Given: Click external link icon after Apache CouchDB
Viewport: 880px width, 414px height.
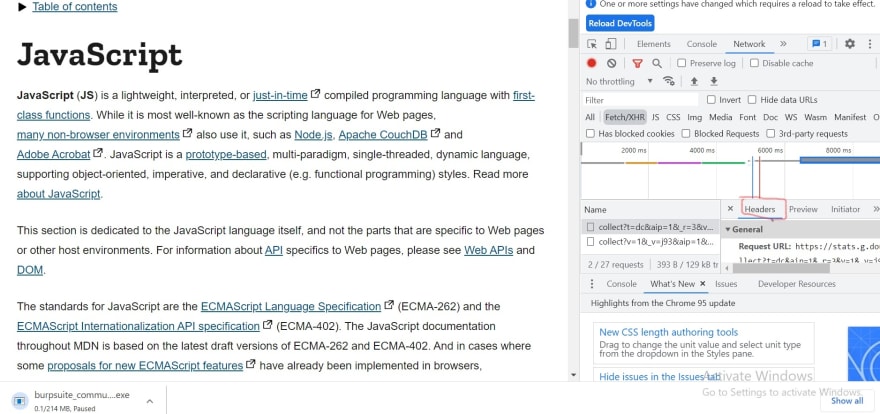Looking at the screenshot, I should point(435,134).
